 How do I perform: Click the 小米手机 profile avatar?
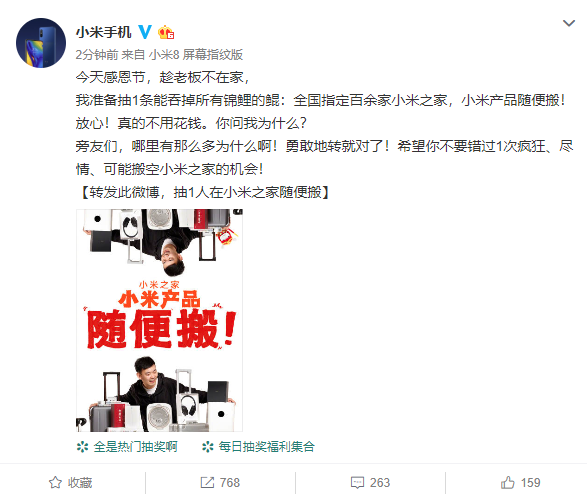41,43
